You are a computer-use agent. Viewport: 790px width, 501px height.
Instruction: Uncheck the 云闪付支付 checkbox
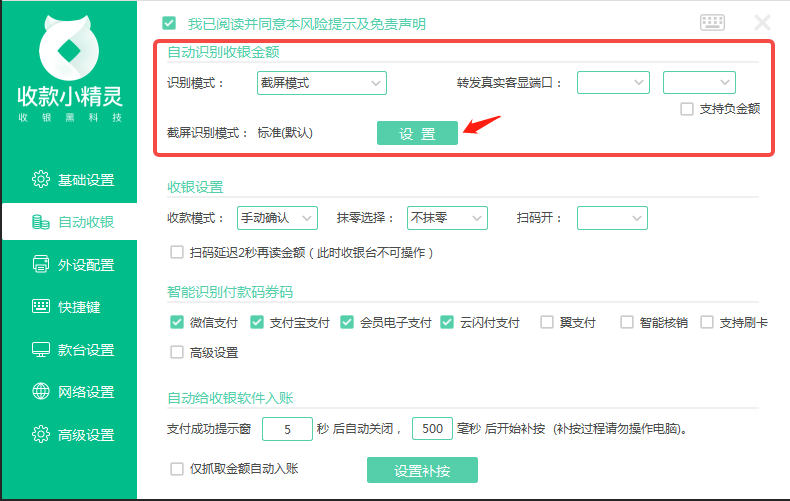click(447, 322)
